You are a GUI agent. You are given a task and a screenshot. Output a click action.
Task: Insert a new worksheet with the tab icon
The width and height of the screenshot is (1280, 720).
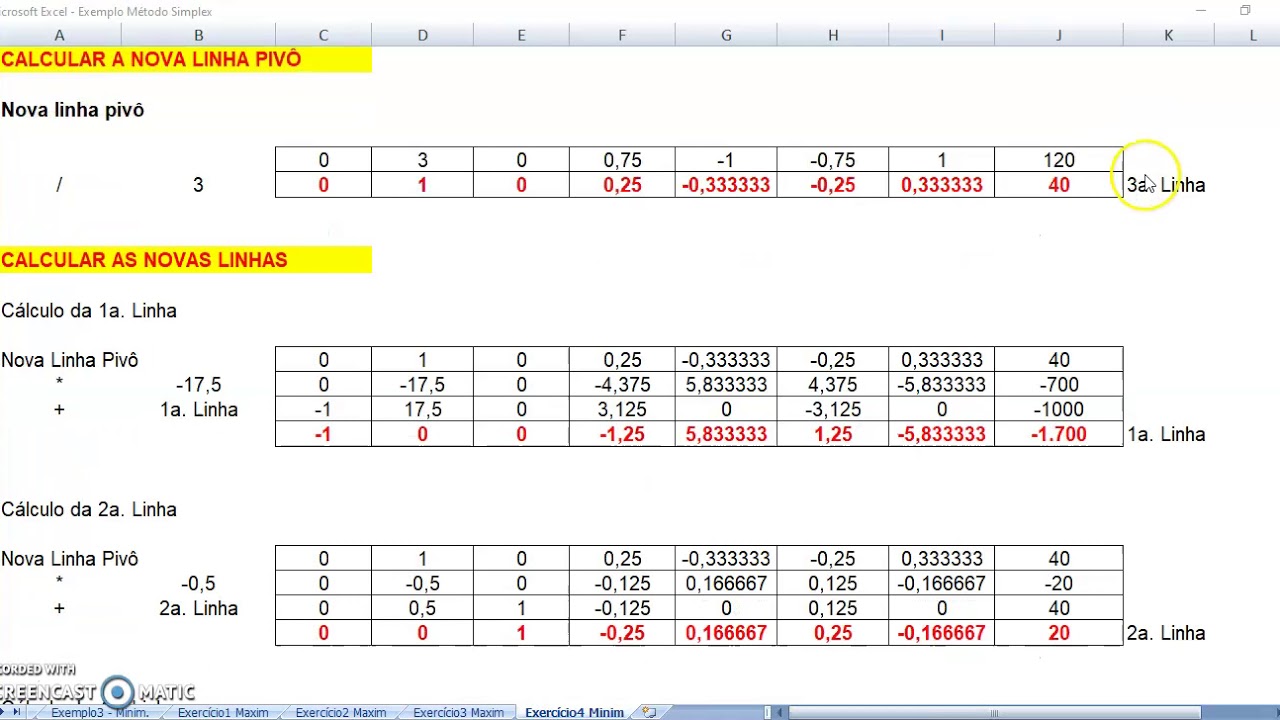click(x=649, y=712)
